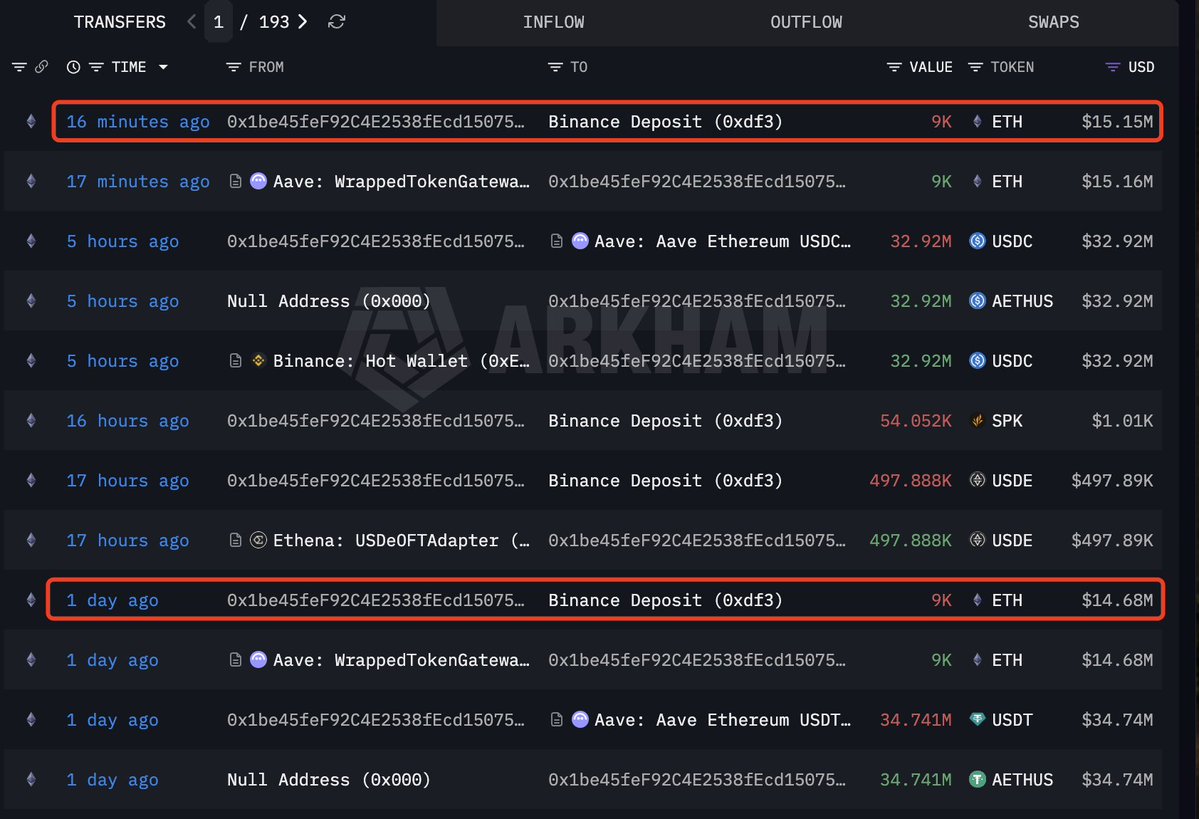Click Aave logo beside Aave Ethereum USDT
The width and height of the screenshot is (1199, 819).
[580, 720]
